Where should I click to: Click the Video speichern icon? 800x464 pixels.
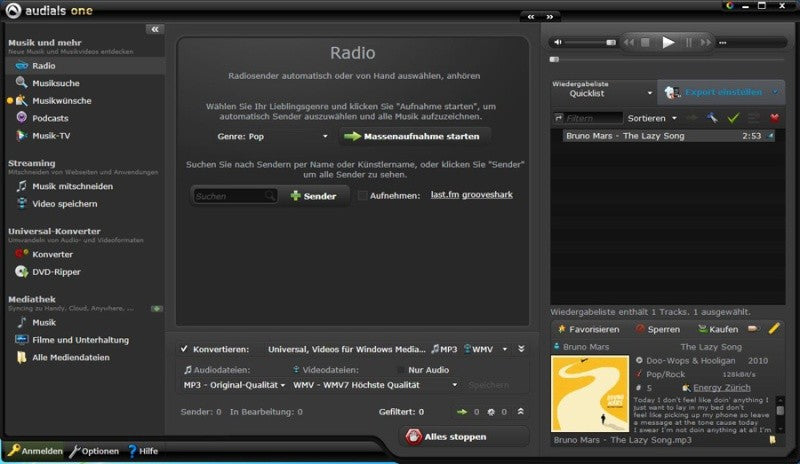tap(21, 203)
